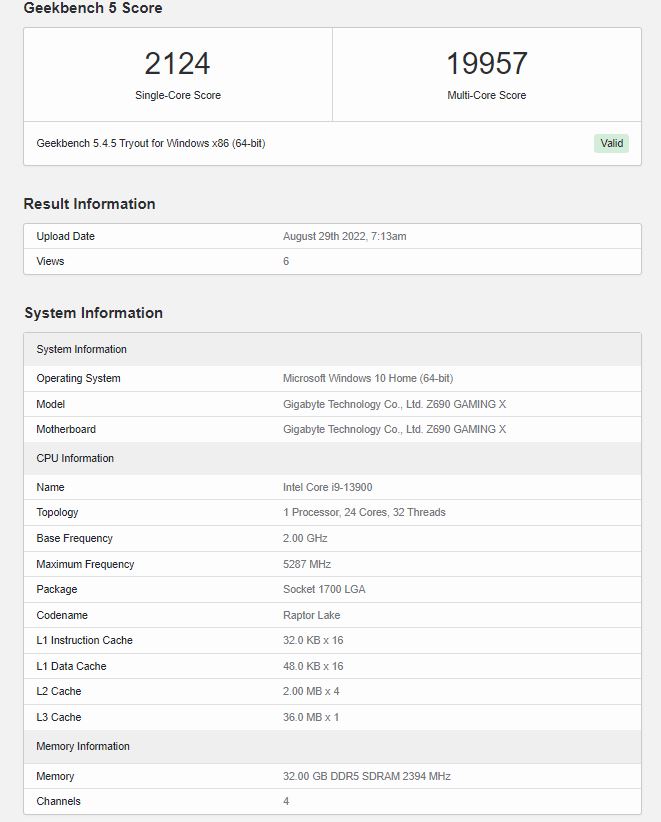Select the 32.0 KB x 16 value

click(x=313, y=640)
